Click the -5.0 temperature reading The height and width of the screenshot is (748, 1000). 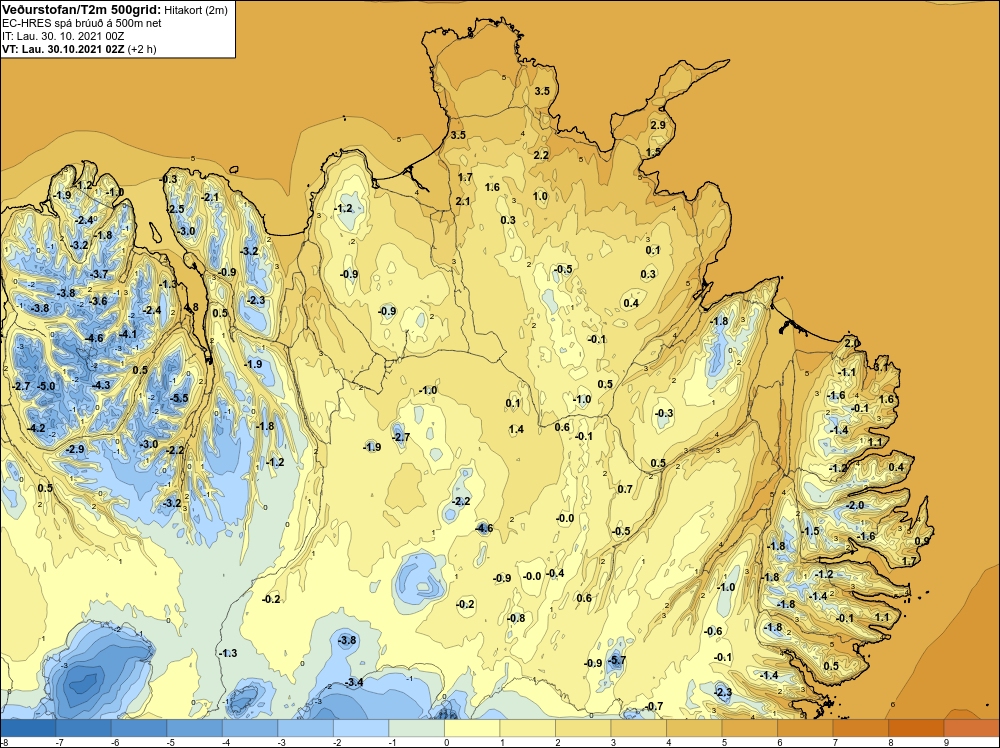click(46, 386)
